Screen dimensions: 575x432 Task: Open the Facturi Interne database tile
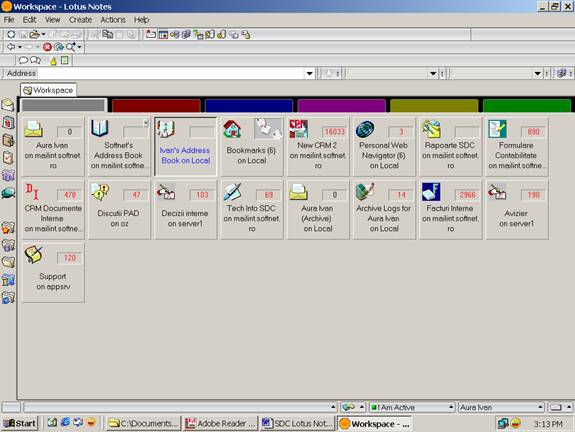[450, 209]
